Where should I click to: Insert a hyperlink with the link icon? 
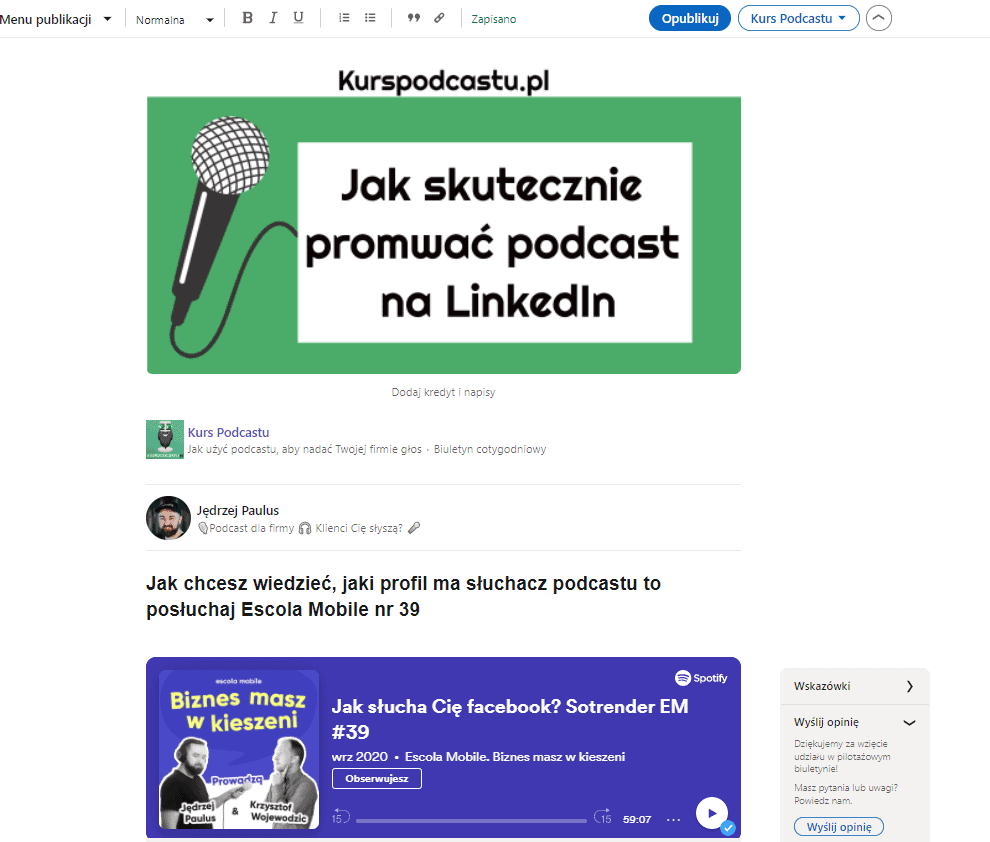coord(437,17)
